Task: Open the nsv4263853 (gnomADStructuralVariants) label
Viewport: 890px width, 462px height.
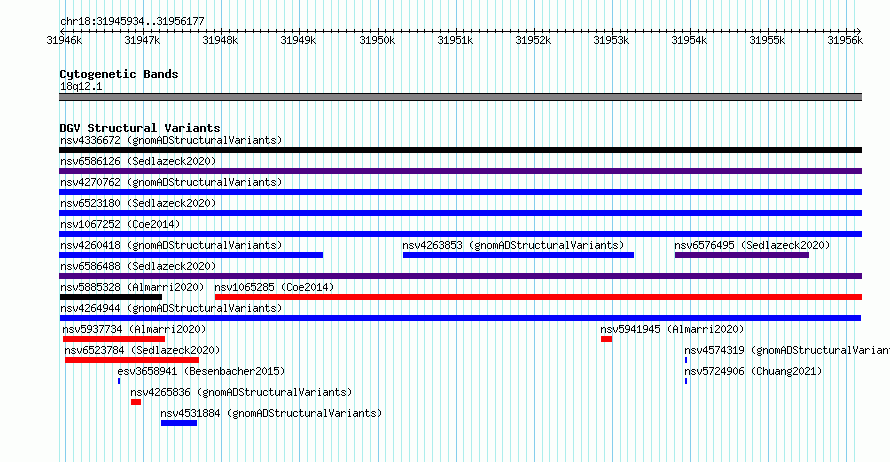Action: [513, 245]
